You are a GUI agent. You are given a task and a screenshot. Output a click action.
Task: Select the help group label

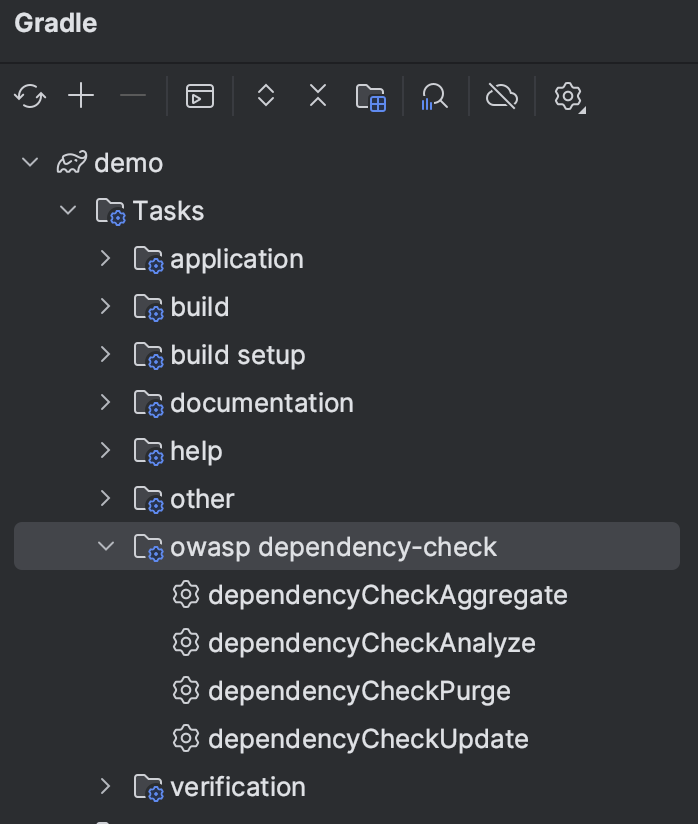tap(196, 451)
